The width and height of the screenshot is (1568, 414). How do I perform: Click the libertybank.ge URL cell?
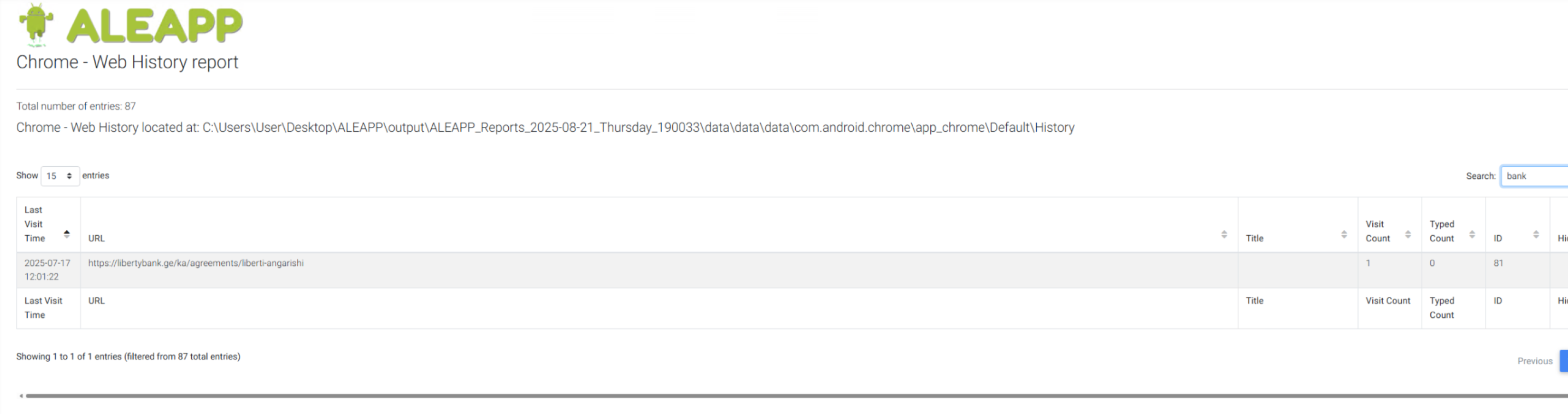pos(196,263)
